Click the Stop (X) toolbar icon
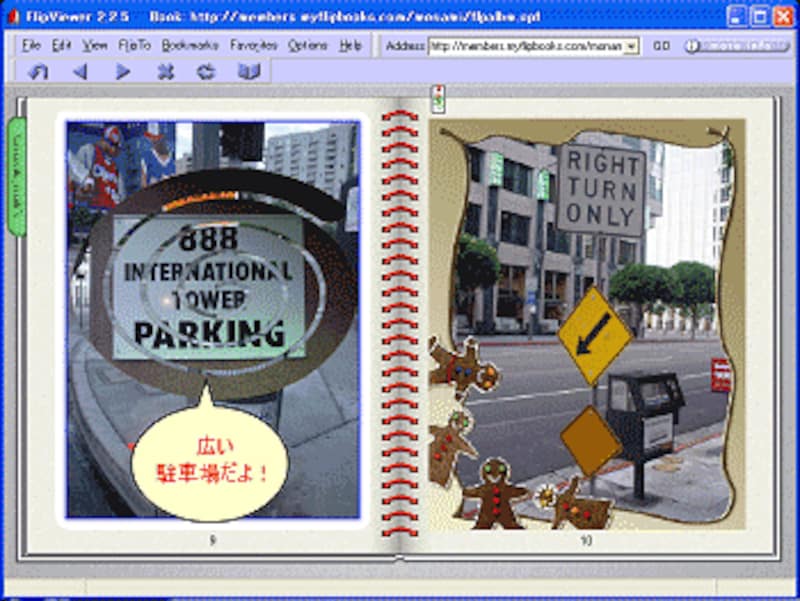 pyautogui.click(x=166, y=71)
